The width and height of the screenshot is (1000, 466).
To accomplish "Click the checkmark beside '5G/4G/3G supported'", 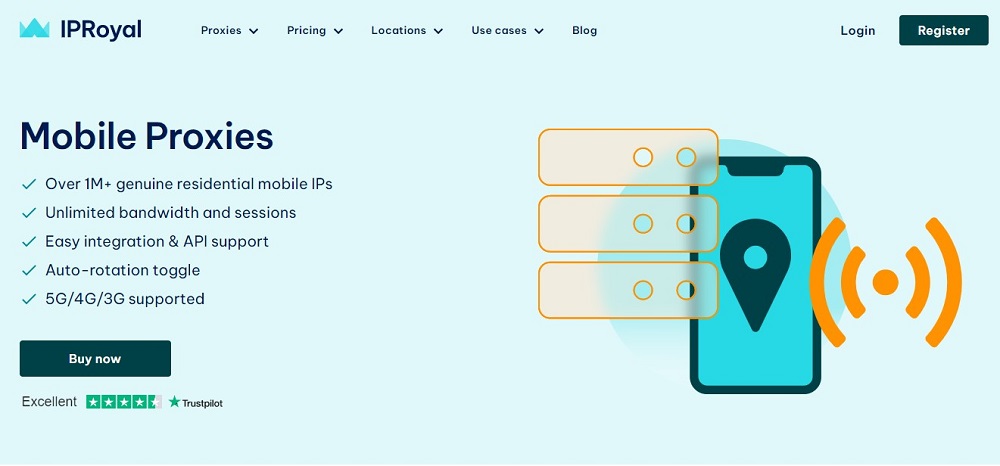I will [29, 299].
